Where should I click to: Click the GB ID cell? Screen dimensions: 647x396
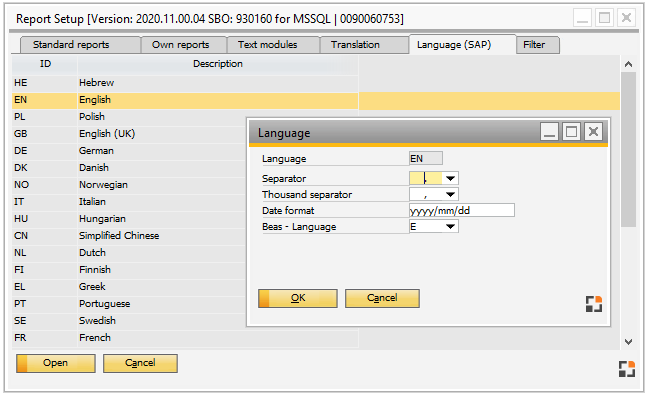point(45,134)
